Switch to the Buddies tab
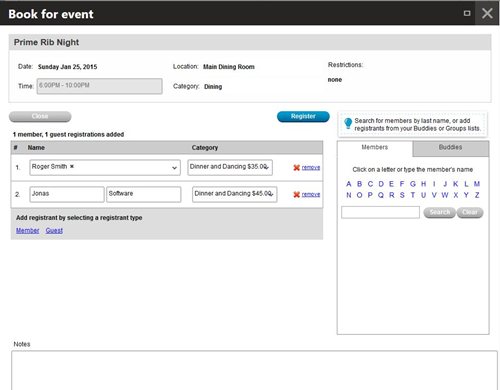 (x=450, y=147)
